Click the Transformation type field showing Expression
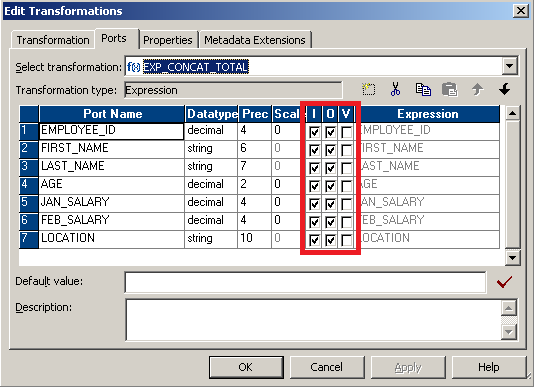534x387 pixels. pos(233,90)
